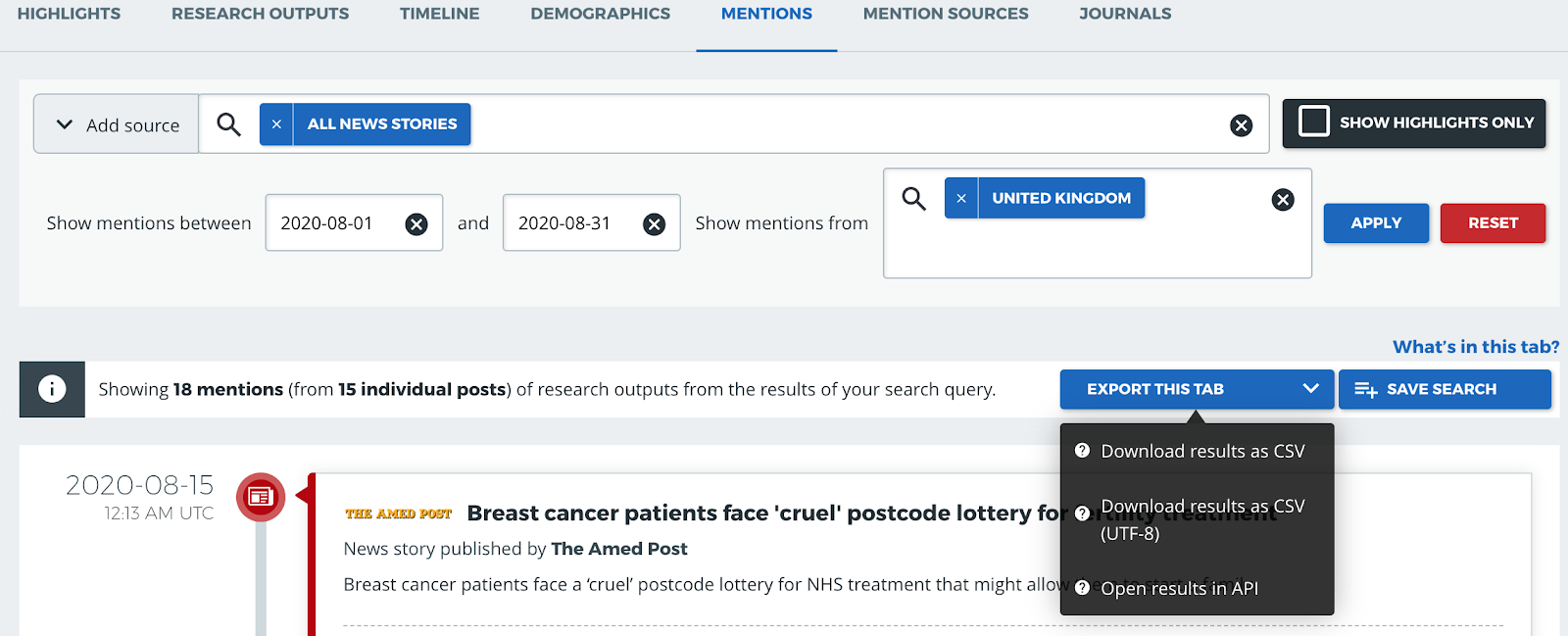This screenshot has height=636, width=1568.
Task: Choose Open results in API
Action: click(x=1179, y=588)
